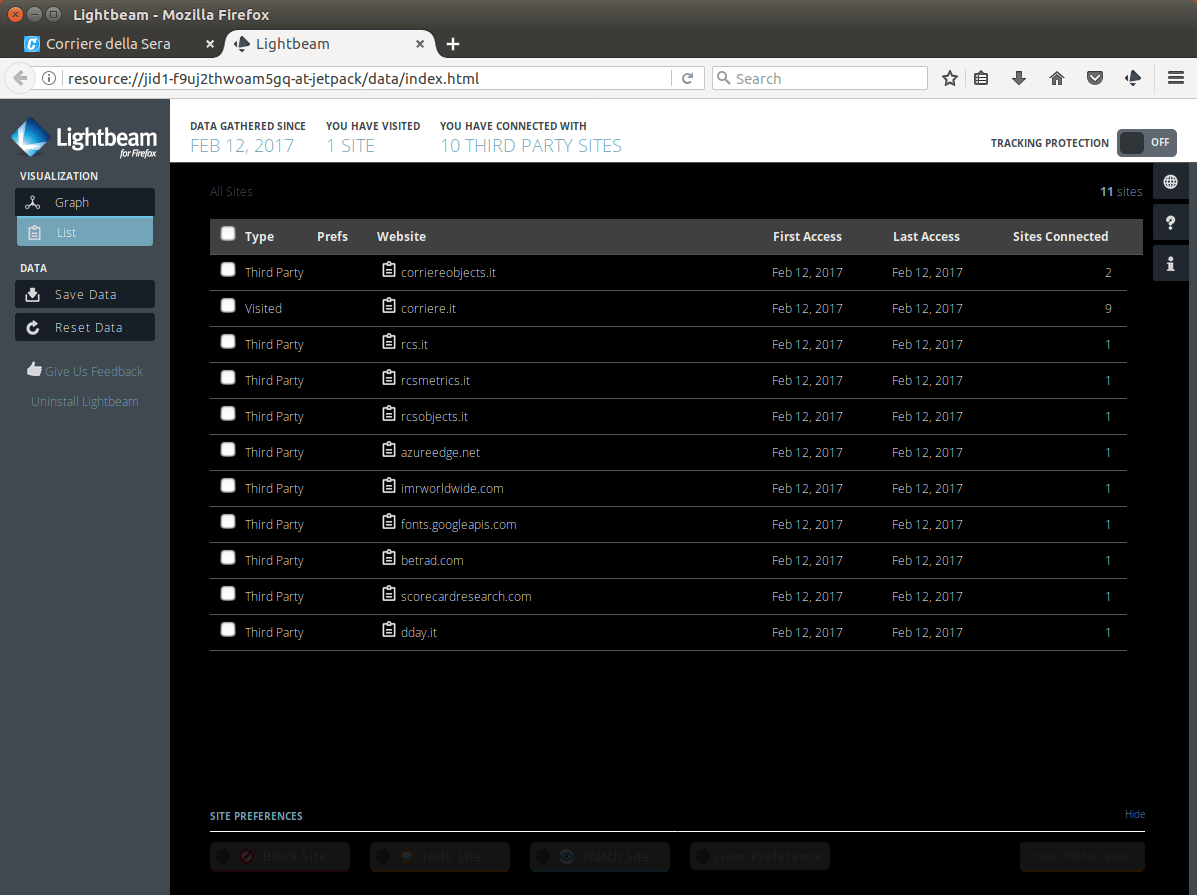Click the site information icon in URL bar

(x=49, y=78)
